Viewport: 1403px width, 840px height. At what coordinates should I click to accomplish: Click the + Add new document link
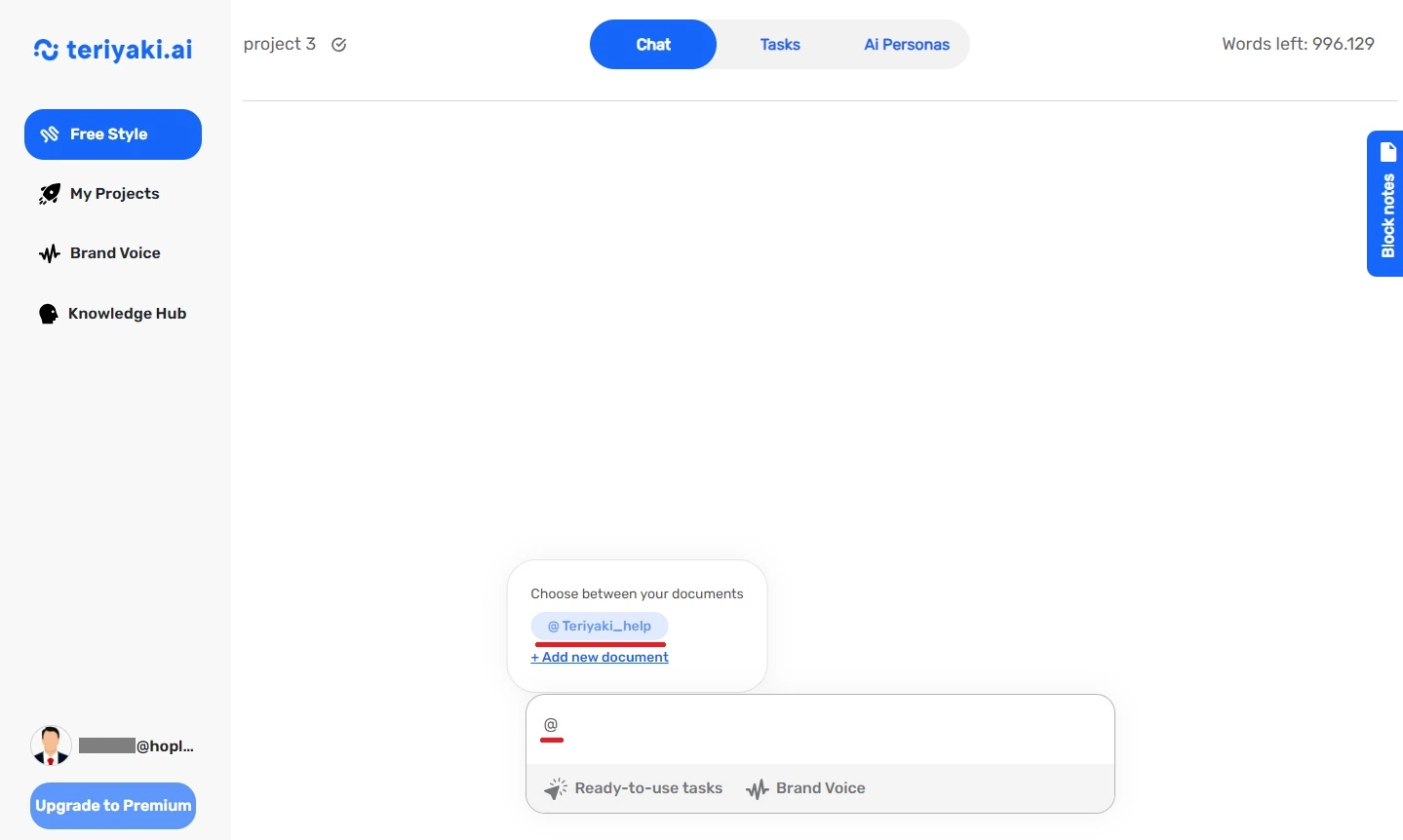click(x=600, y=657)
